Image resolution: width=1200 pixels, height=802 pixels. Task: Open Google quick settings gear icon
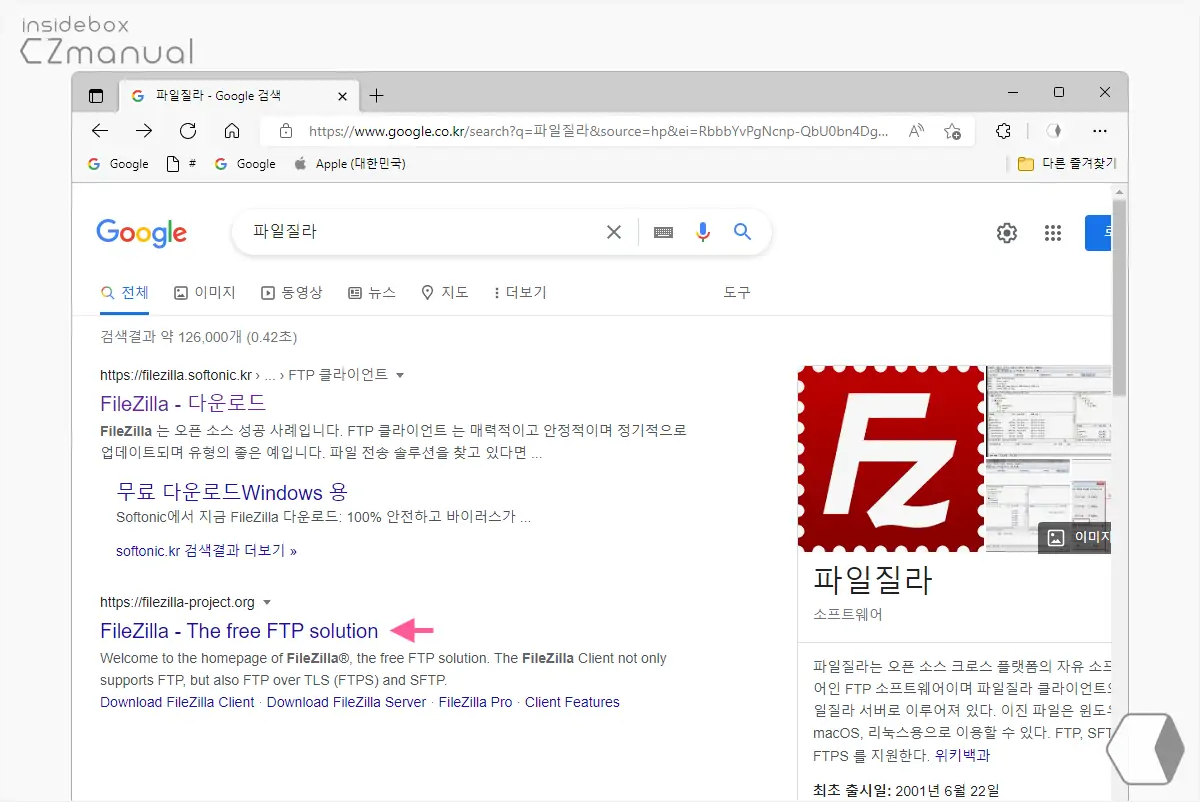click(1006, 232)
